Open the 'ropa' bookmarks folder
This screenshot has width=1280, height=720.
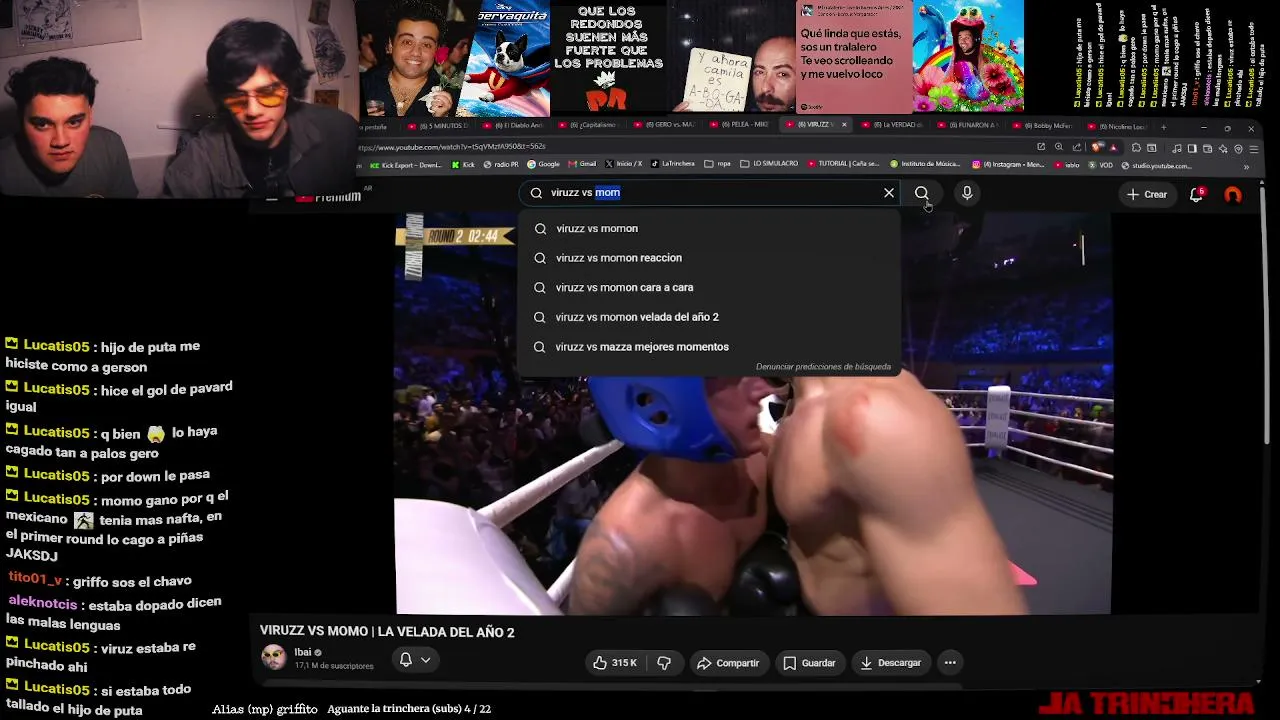pos(718,165)
